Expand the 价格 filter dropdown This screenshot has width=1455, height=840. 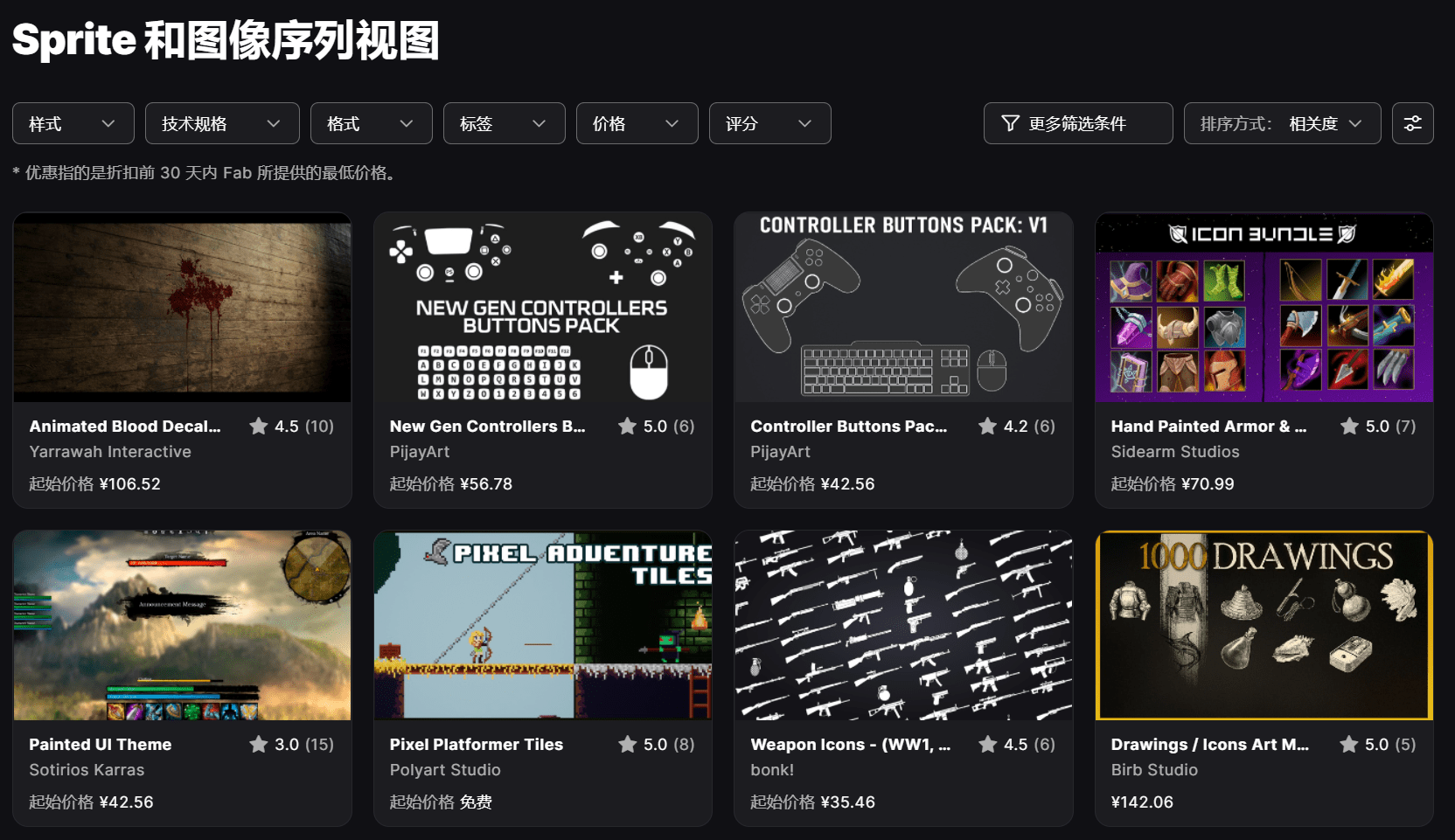(x=637, y=123)
